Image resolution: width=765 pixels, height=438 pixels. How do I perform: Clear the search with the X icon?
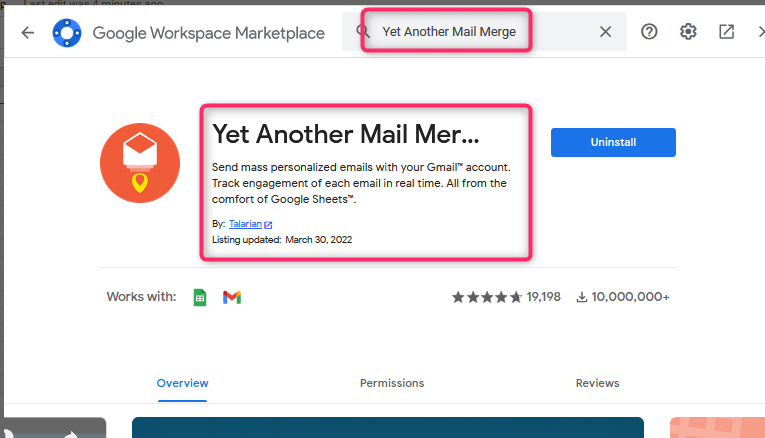click(x=605, y=32)
